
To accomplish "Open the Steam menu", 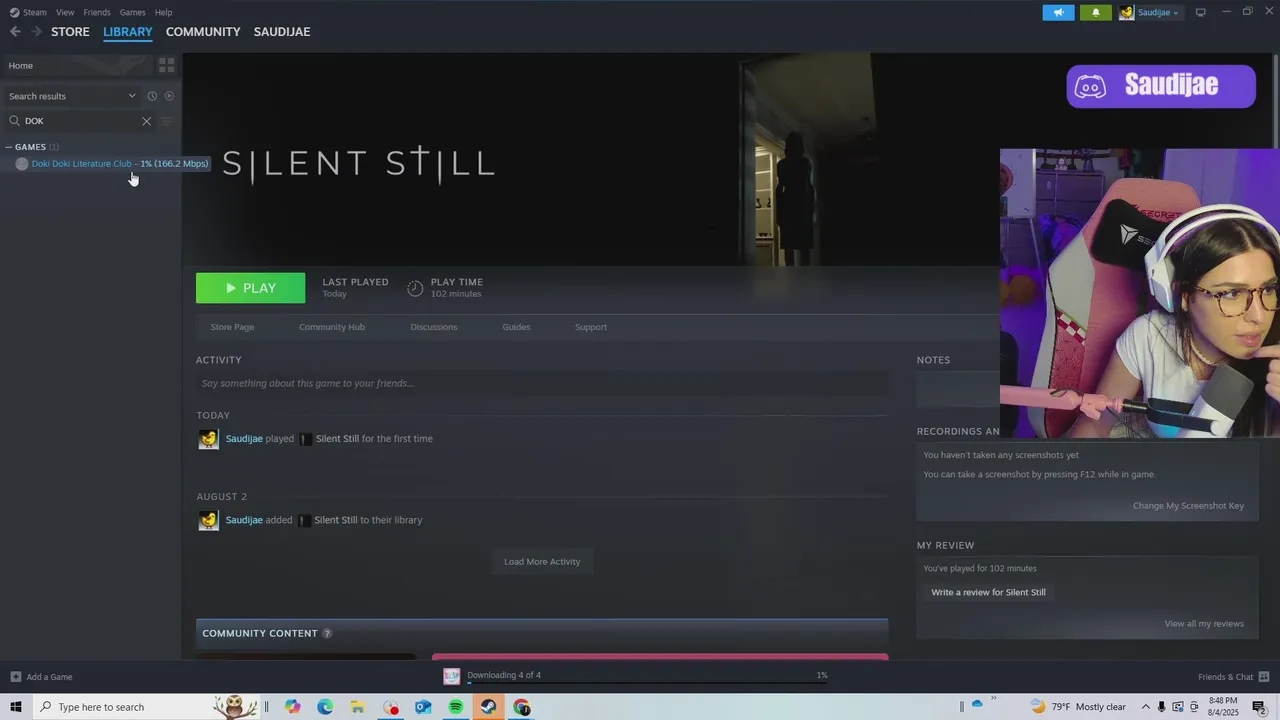I will pos(35,12).
